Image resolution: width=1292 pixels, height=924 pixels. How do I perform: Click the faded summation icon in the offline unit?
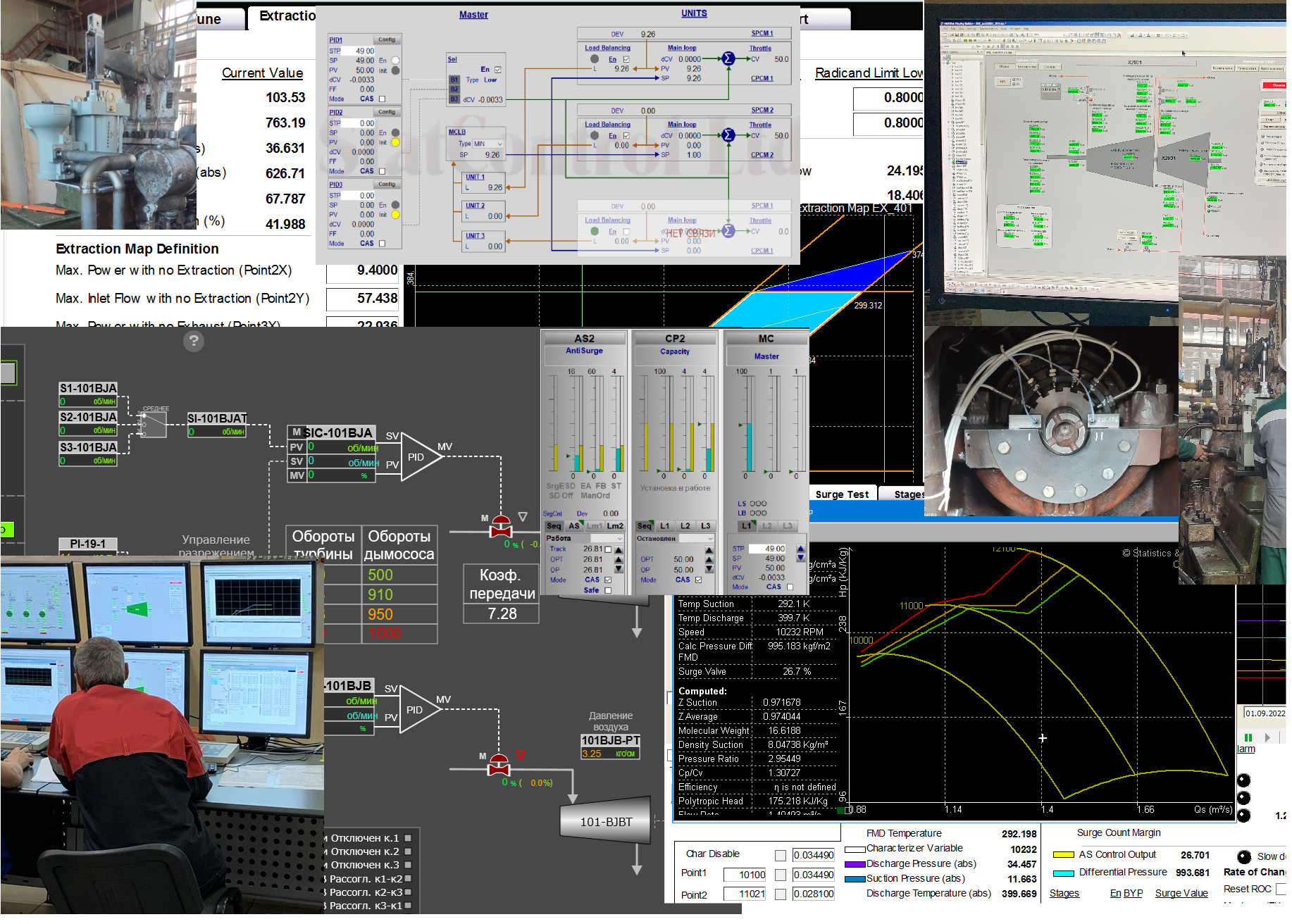(728, 231)
